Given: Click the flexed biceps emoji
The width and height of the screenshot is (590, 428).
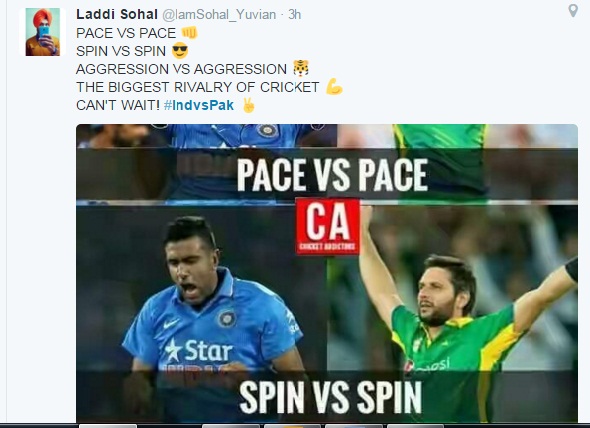Looking at the screenshot, I should click(x=334, y=87).
